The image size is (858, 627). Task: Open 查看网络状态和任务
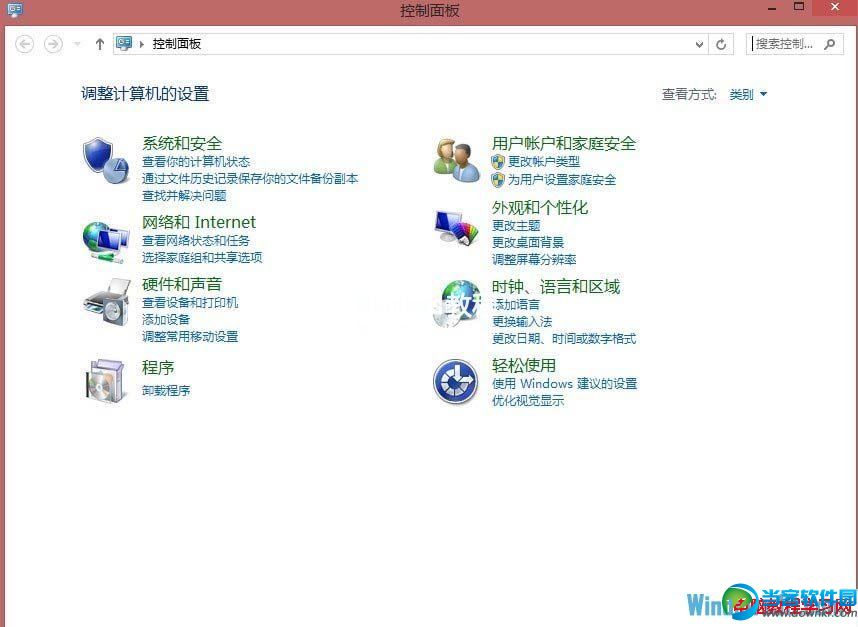point(196,241)
